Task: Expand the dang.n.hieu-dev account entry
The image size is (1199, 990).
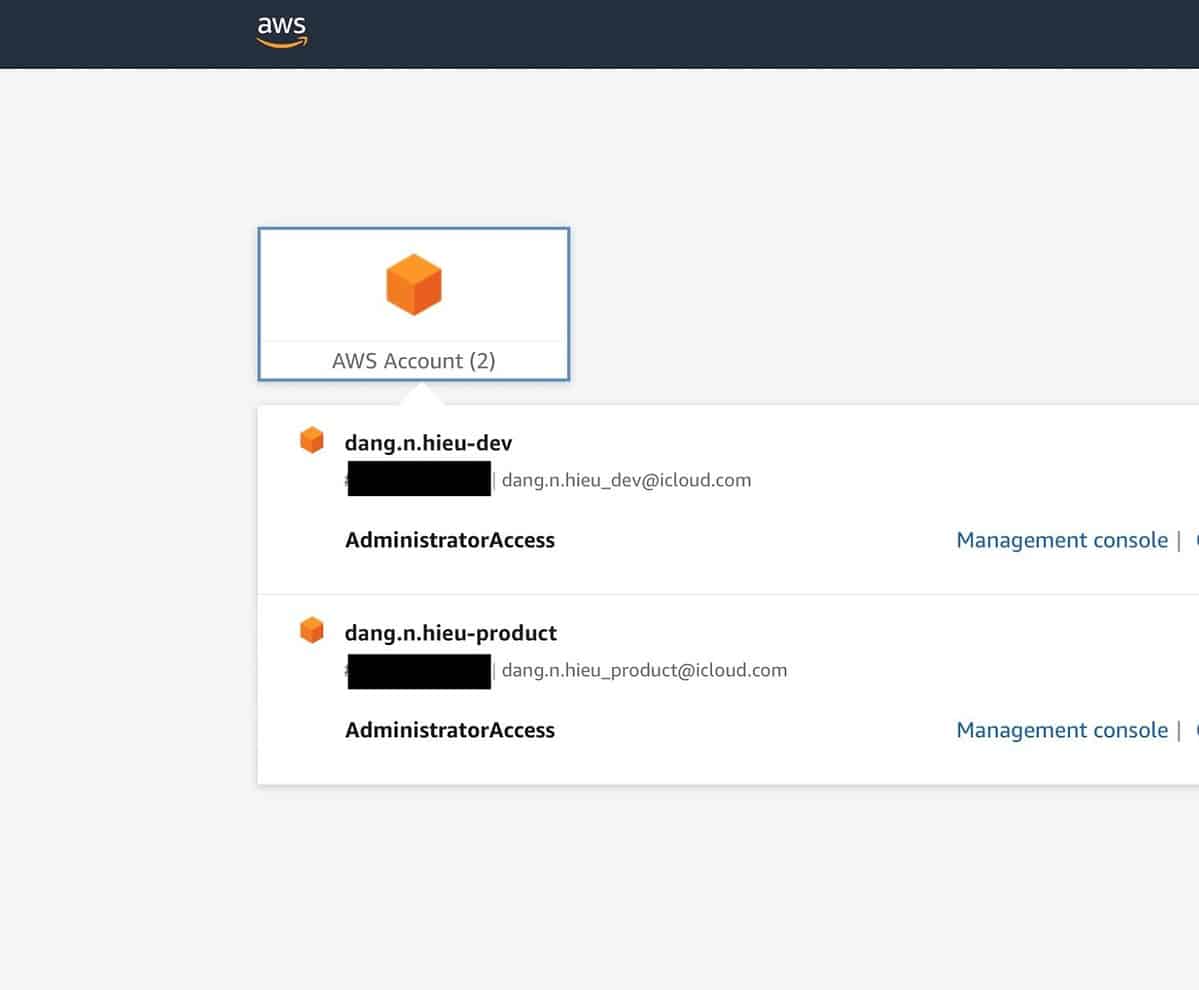Action: [x=428, y=442]
